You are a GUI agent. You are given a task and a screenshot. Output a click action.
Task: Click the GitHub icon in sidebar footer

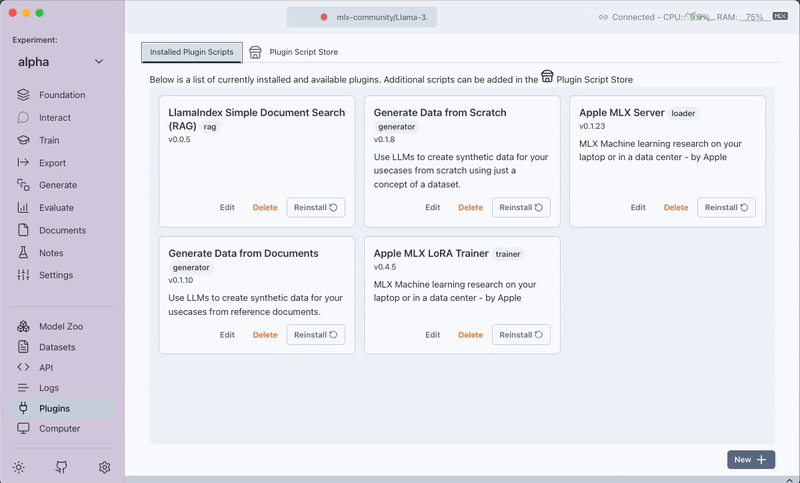[x=61, y=467]
